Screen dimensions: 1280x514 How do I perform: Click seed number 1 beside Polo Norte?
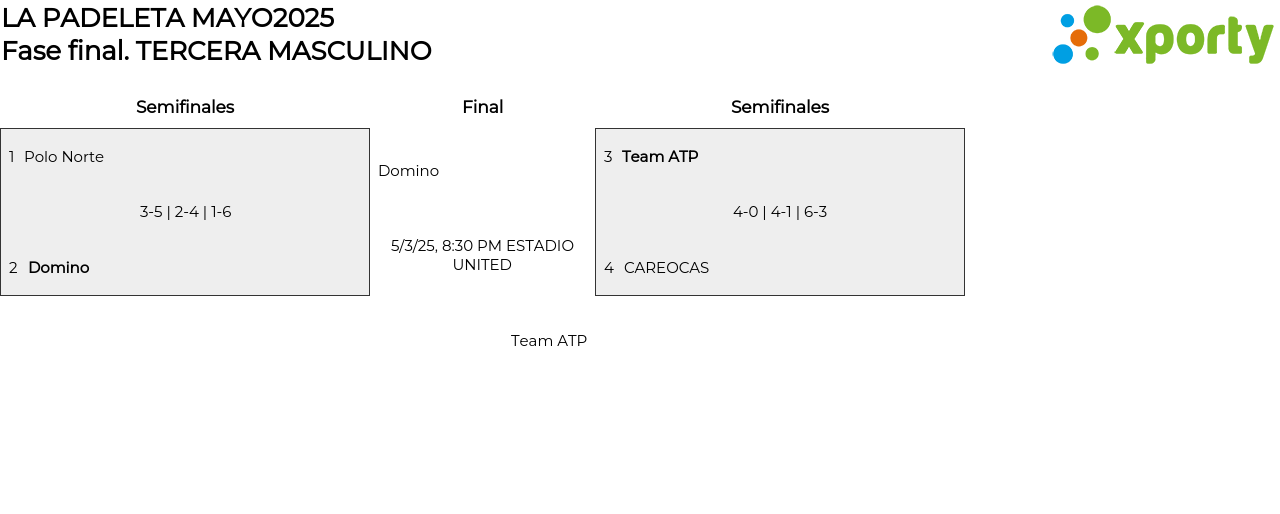12,157
